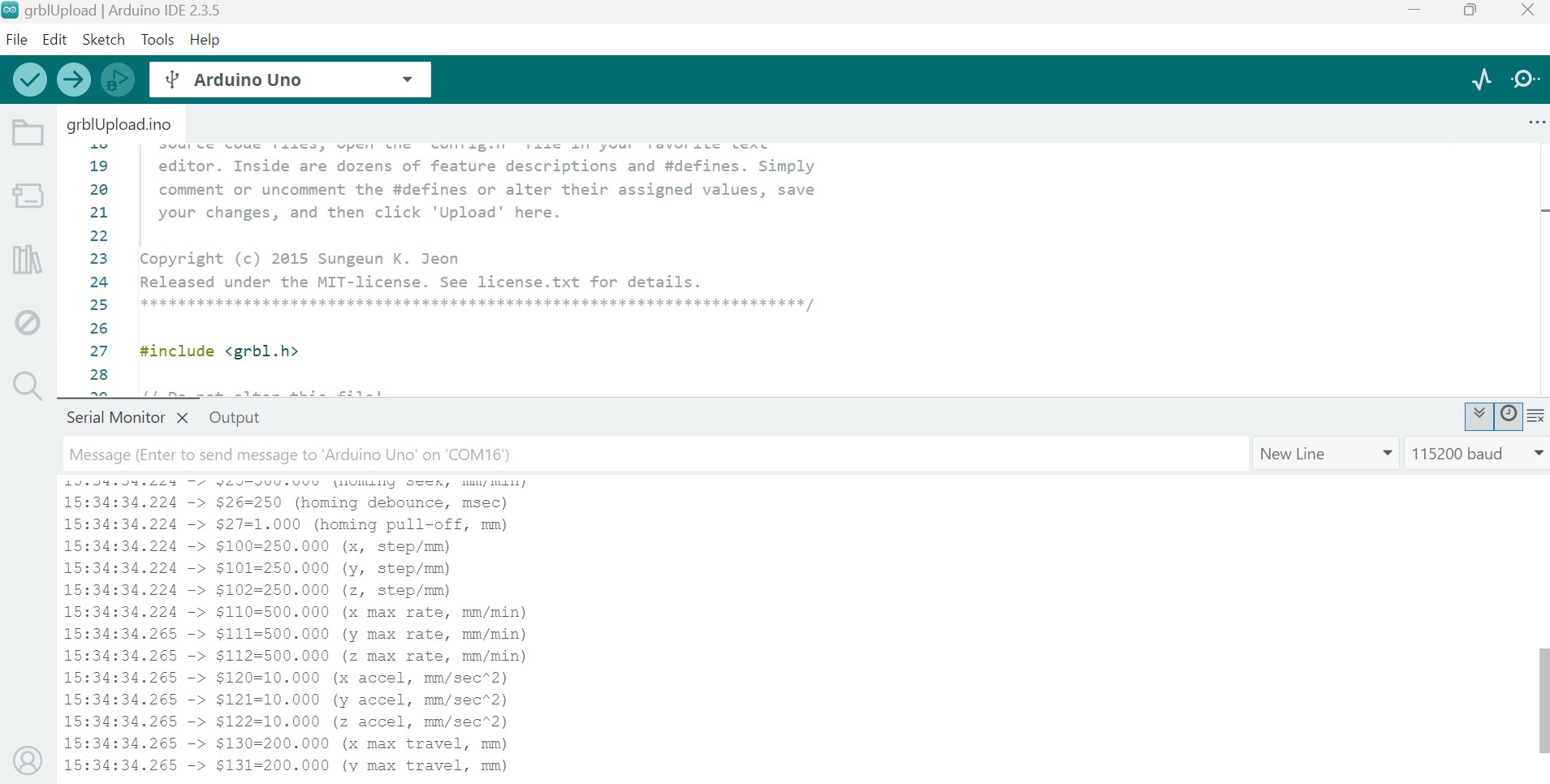
Task: Open the Boards Manager sidebar
Action: tap(28, 196)
